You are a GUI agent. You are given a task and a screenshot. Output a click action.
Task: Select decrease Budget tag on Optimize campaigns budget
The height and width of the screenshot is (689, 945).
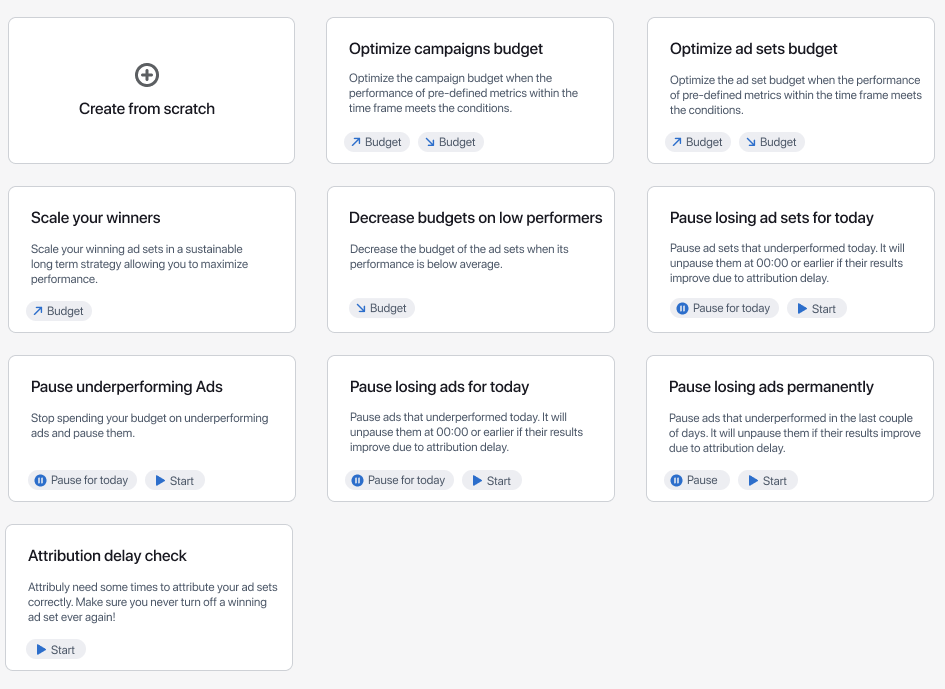pos(451,142)
